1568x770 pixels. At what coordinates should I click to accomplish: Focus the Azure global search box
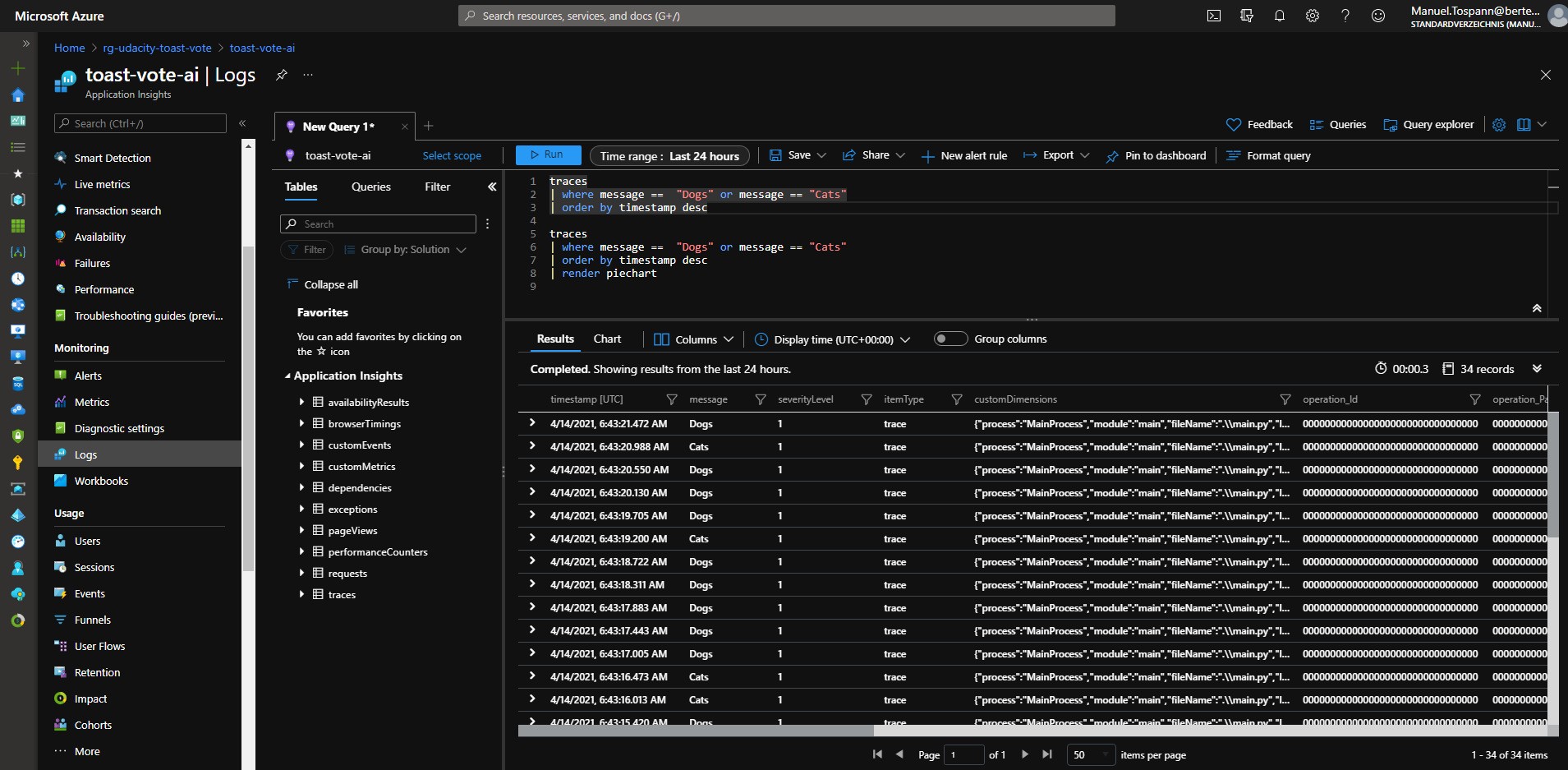coord(786,16)
